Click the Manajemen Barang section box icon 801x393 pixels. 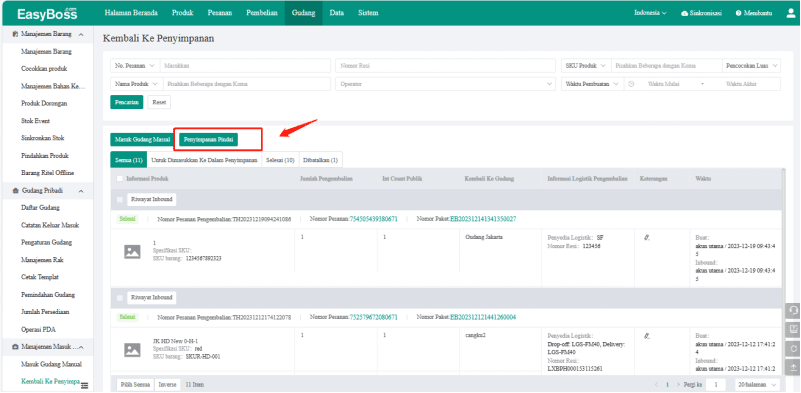point(15,34)
